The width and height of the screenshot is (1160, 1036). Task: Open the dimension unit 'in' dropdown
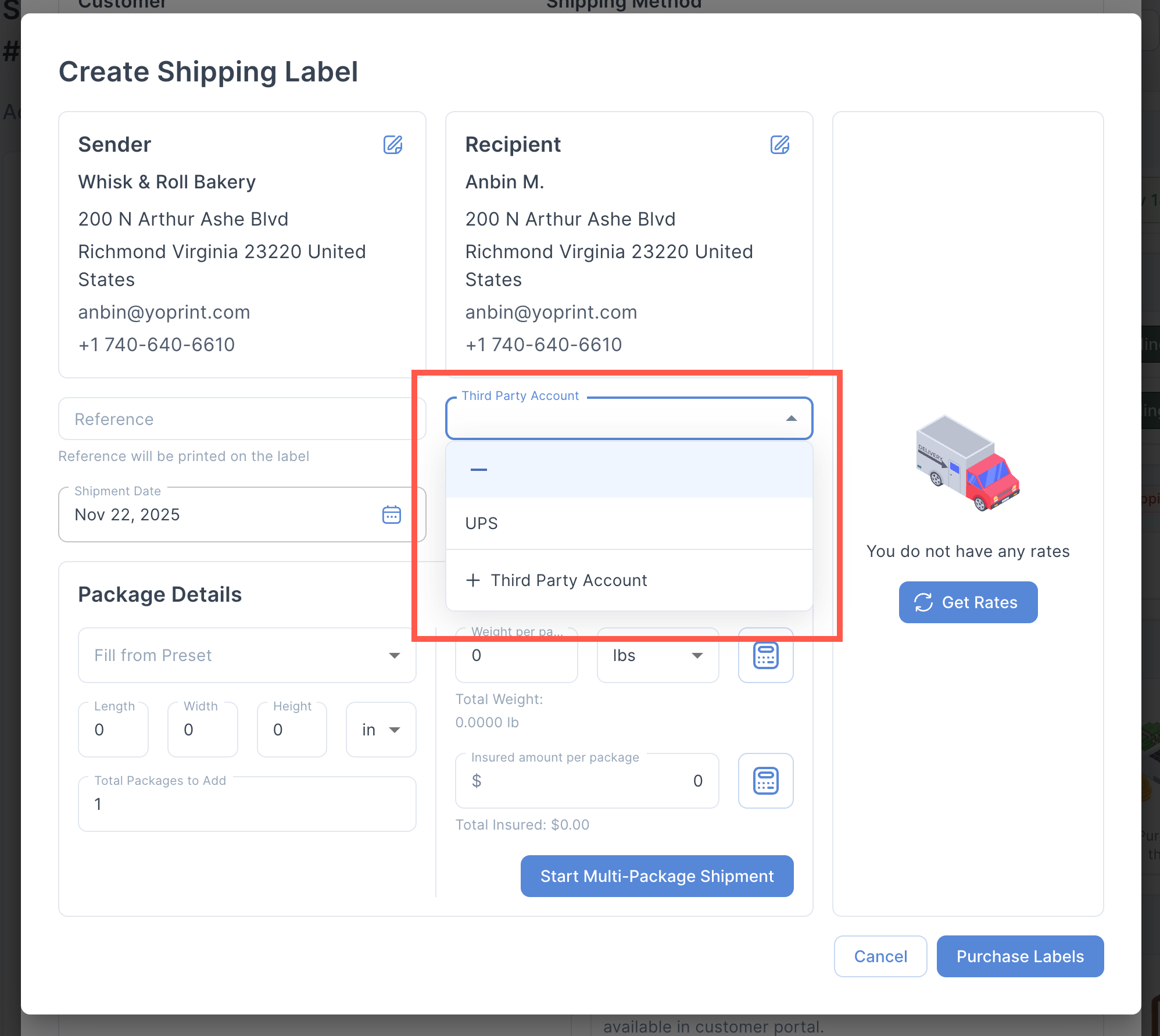pyautogui.click(x=381, y=730)
